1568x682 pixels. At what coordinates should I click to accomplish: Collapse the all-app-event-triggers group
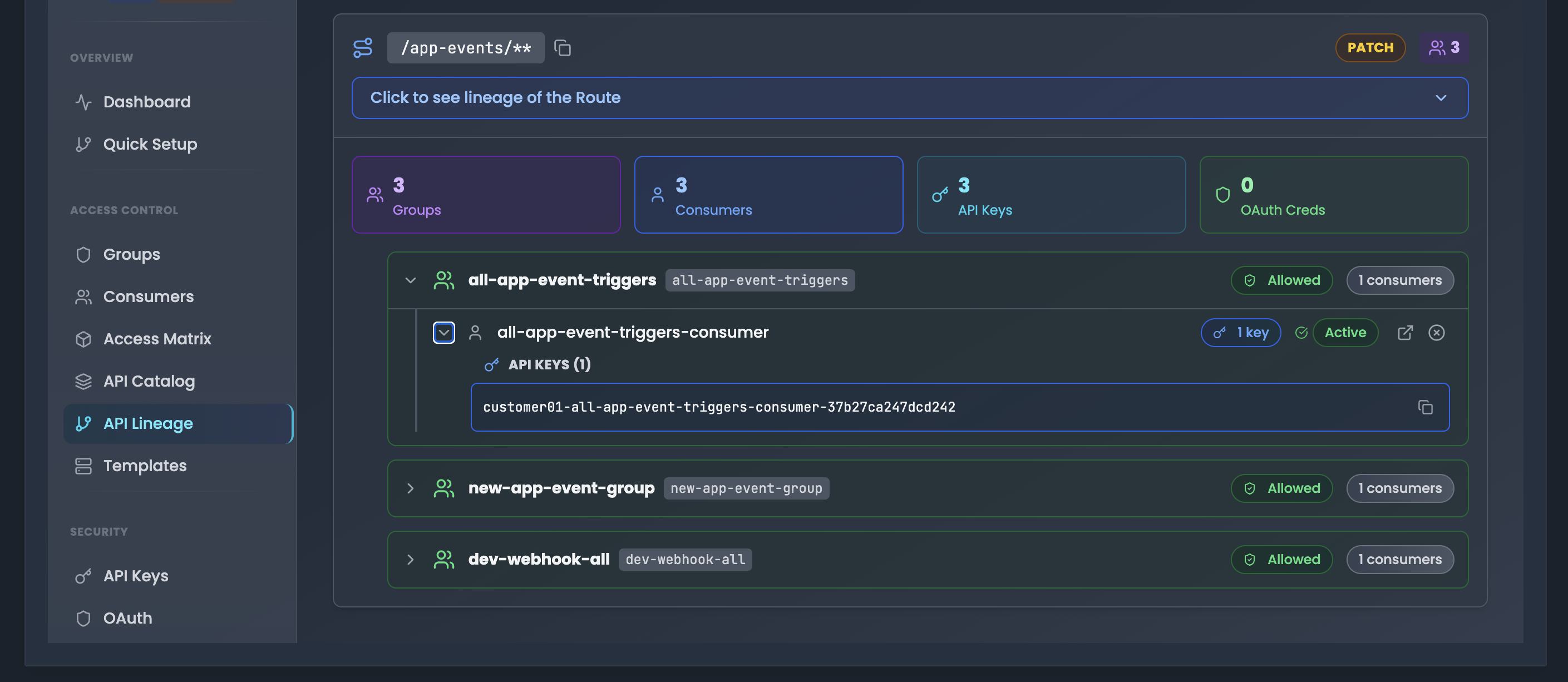point(410,280)
